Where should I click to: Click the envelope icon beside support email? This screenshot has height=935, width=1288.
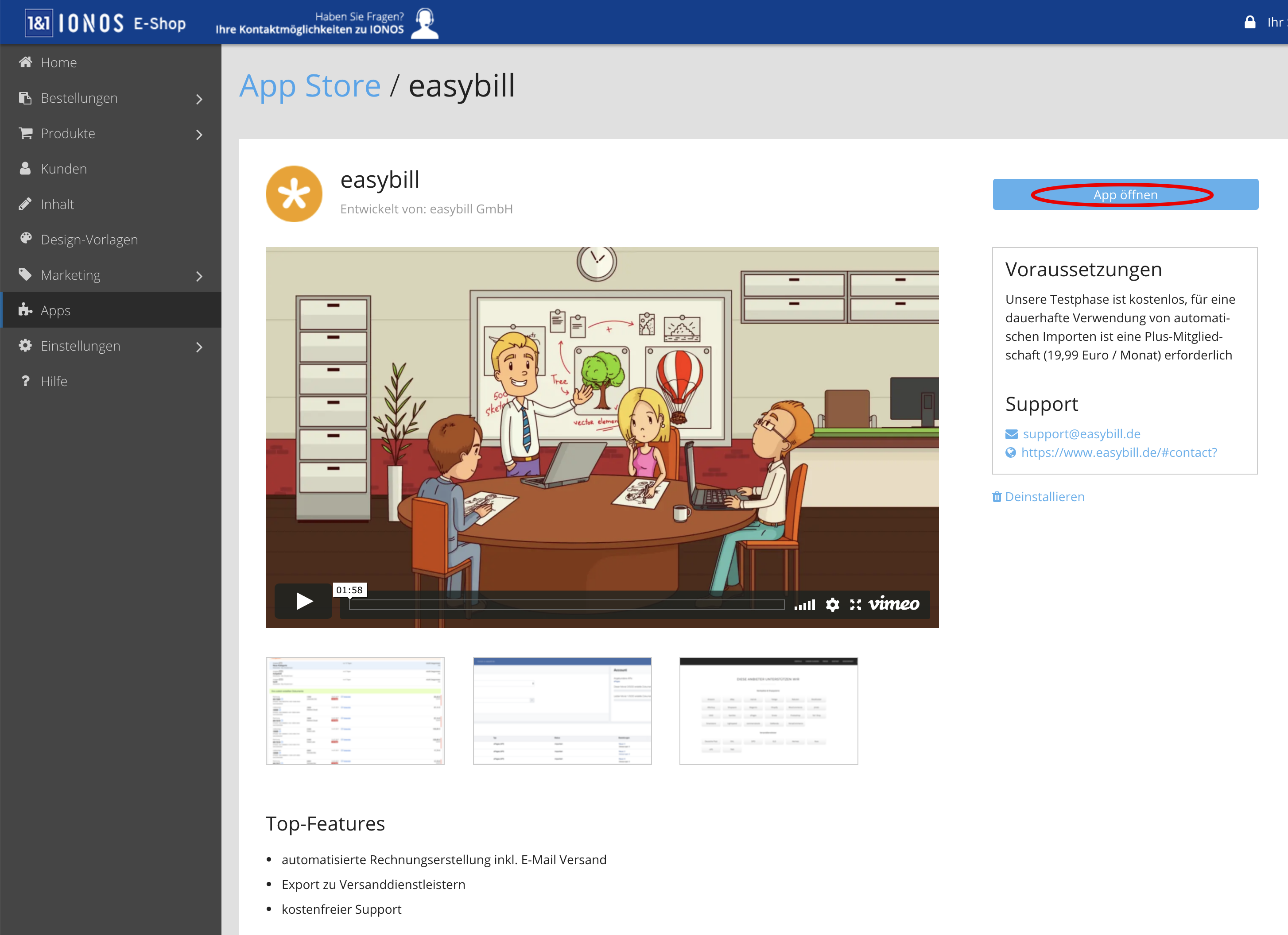coord(1012,434)
